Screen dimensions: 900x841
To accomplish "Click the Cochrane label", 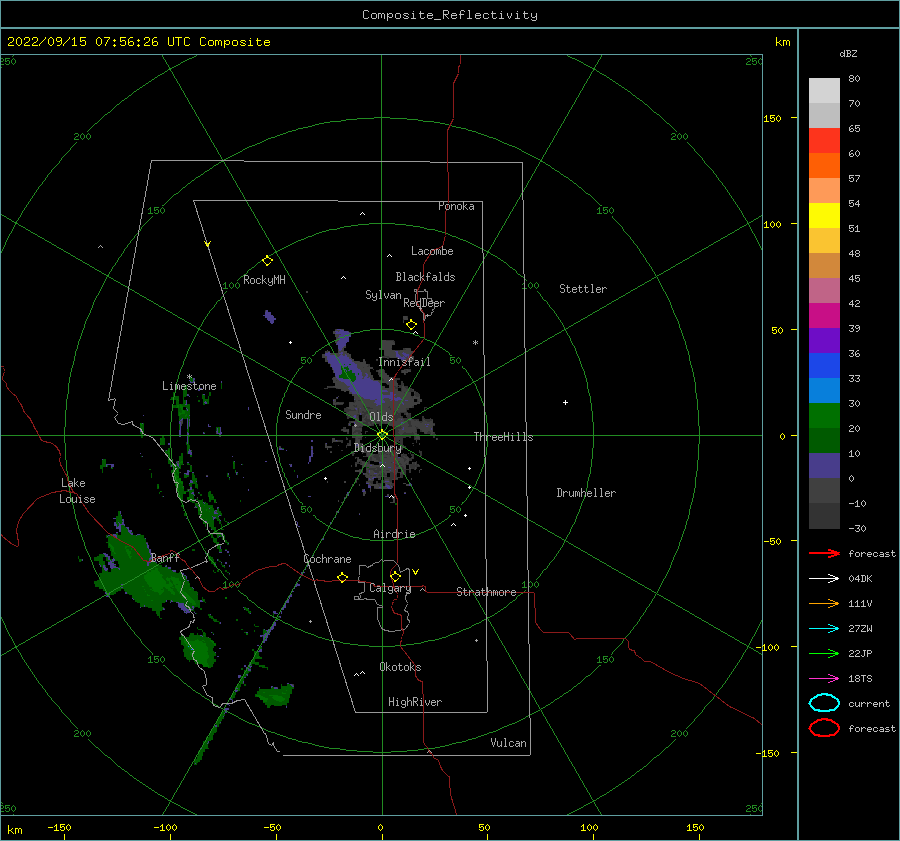I will (x=327, y=559).
